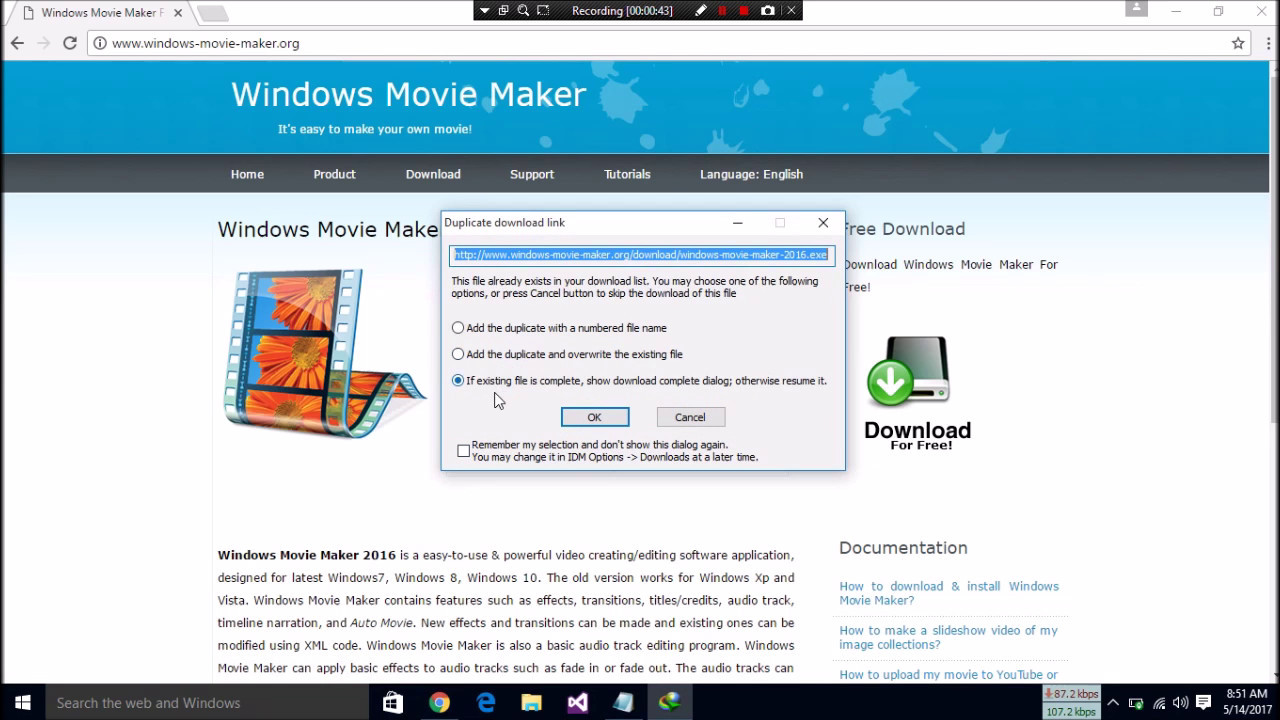Screen dimensions: 1280x720
Task: Check Remember my selection checkbox
Action: [x=463, y=451]
